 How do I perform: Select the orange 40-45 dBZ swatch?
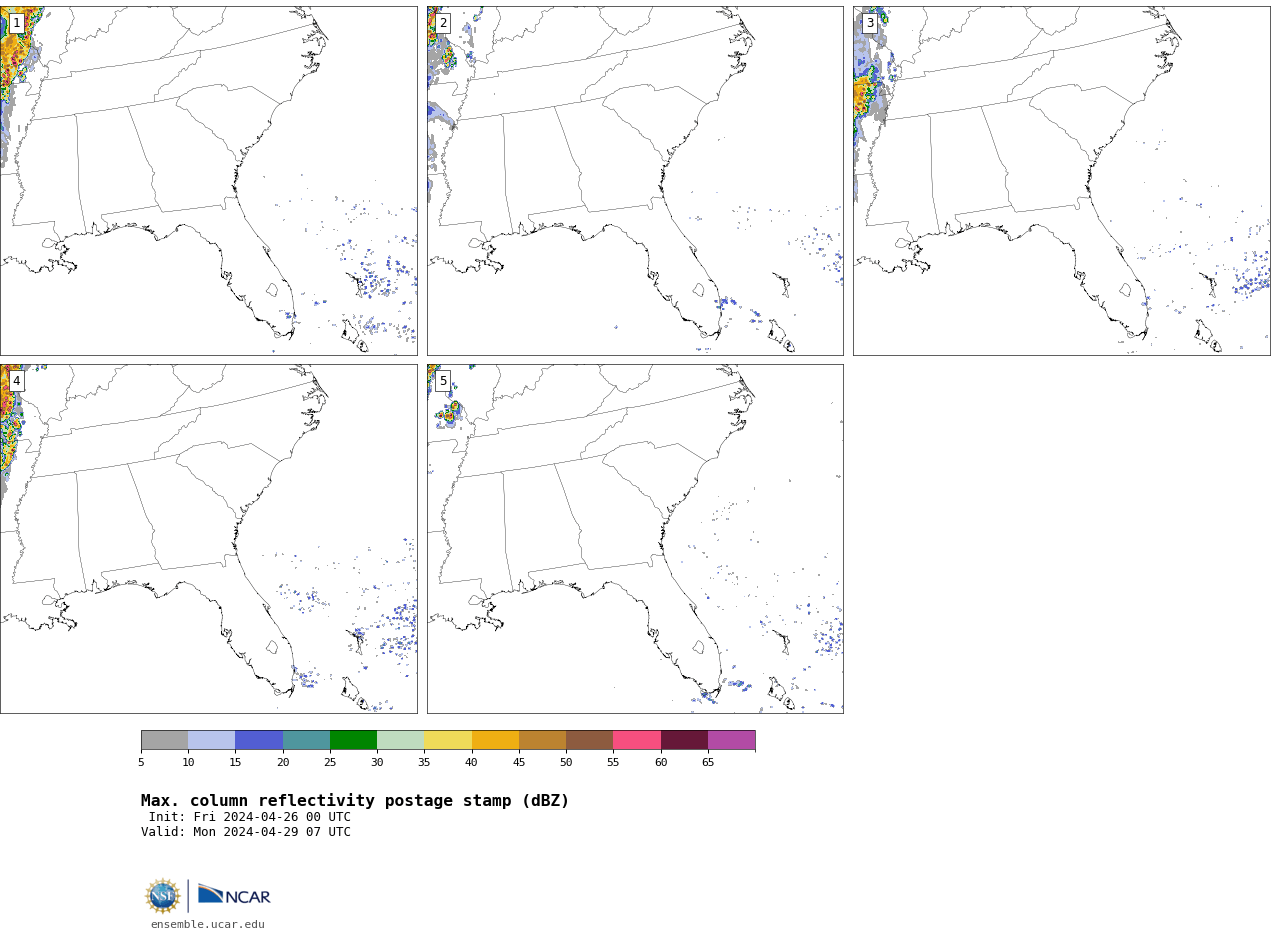point(495,740)
